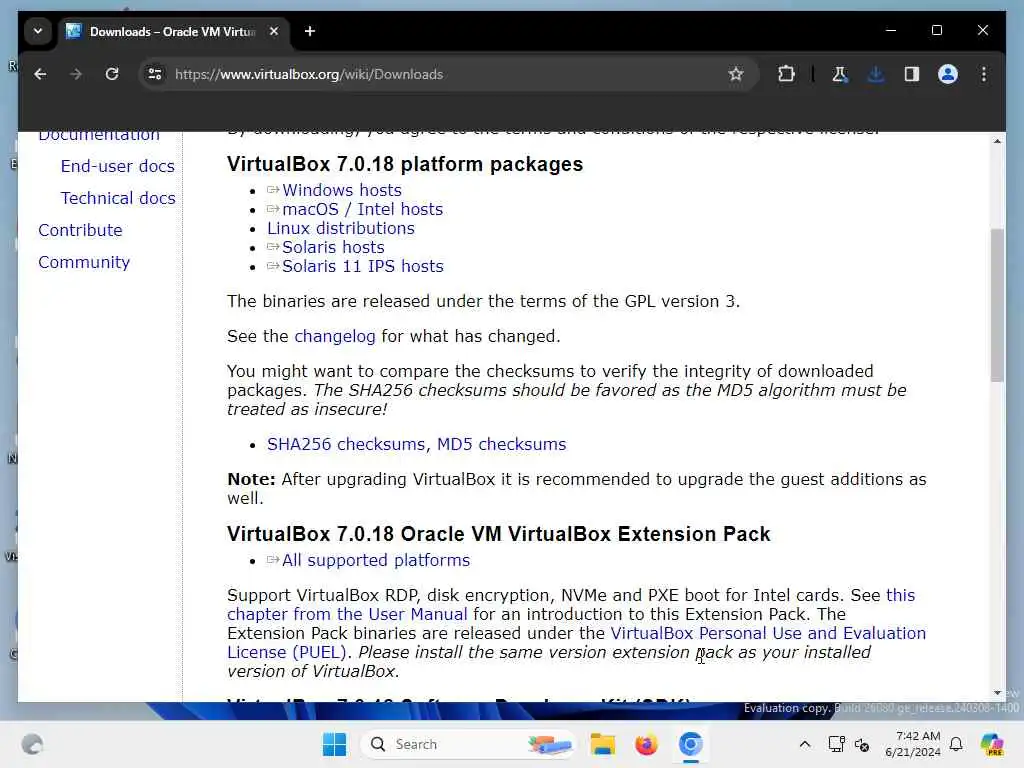Download the Windows hosts package
Image resolution: width=1024 pixels, height=768 pixels.
coord(342,190)
